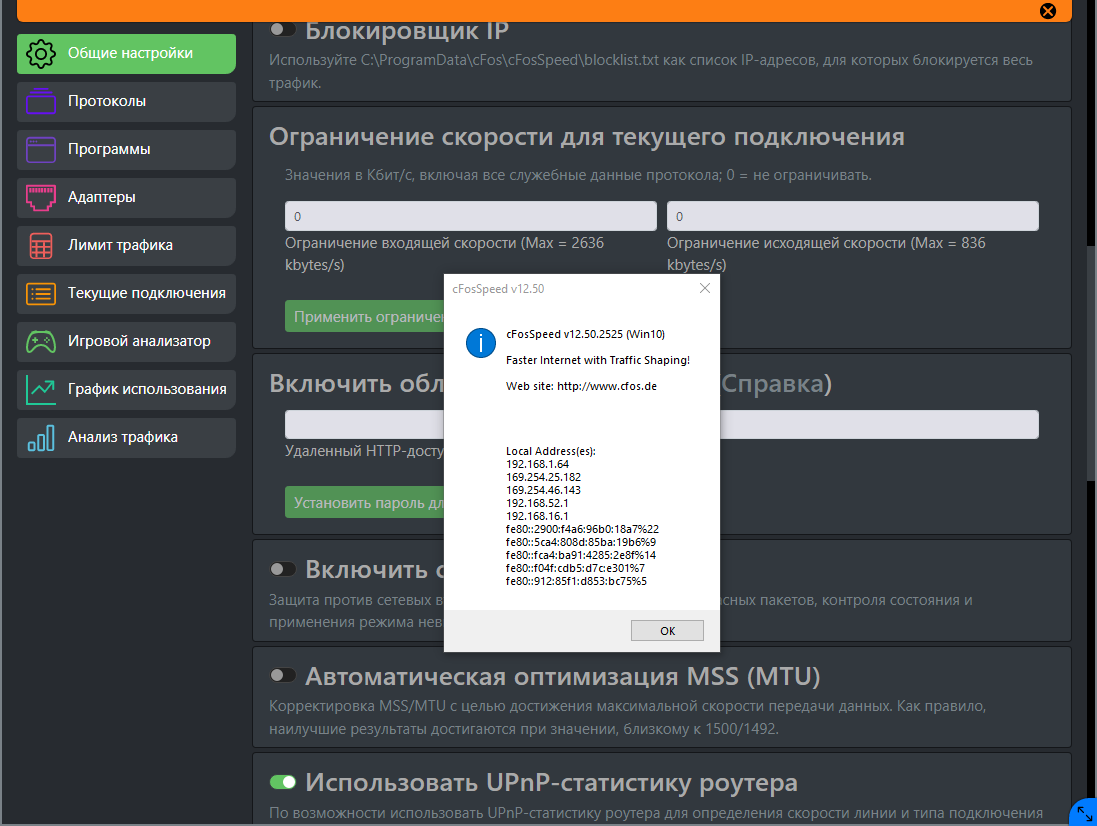1097x826 pixels.
Task: Click the 192.168.16.1 address line
Action: point(537,516)
